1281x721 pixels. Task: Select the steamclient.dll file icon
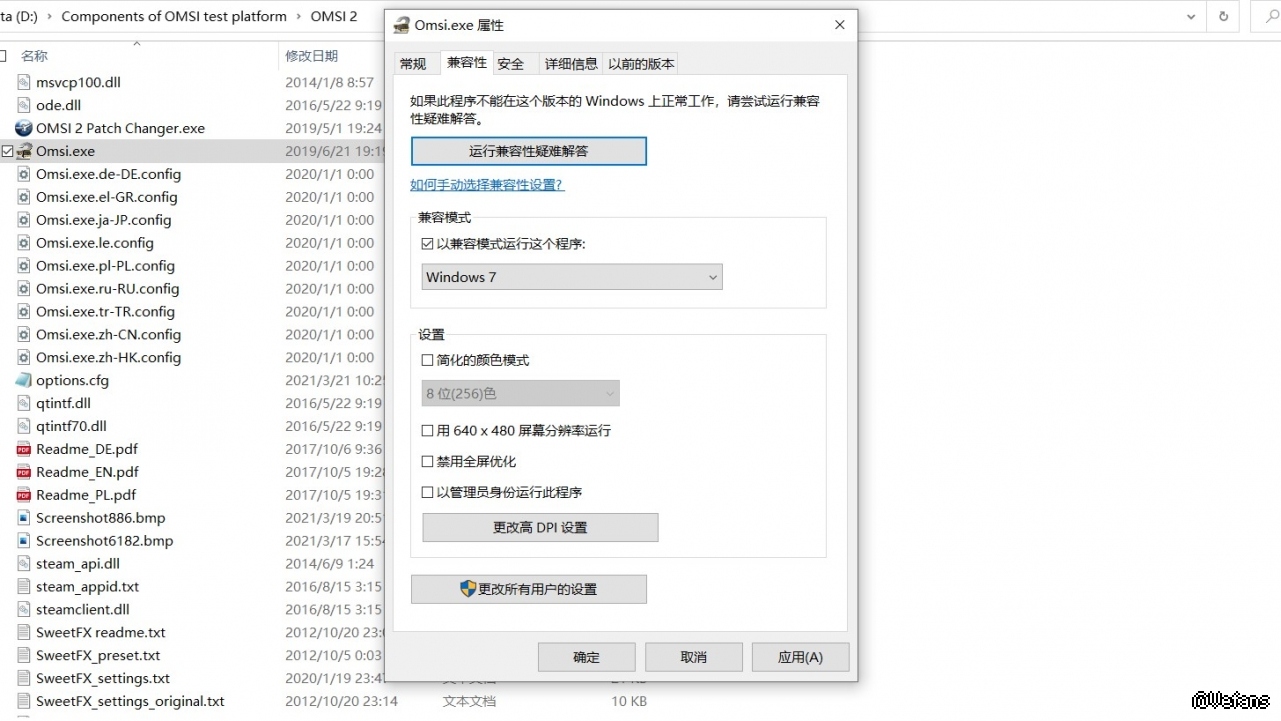coord(24,610)
